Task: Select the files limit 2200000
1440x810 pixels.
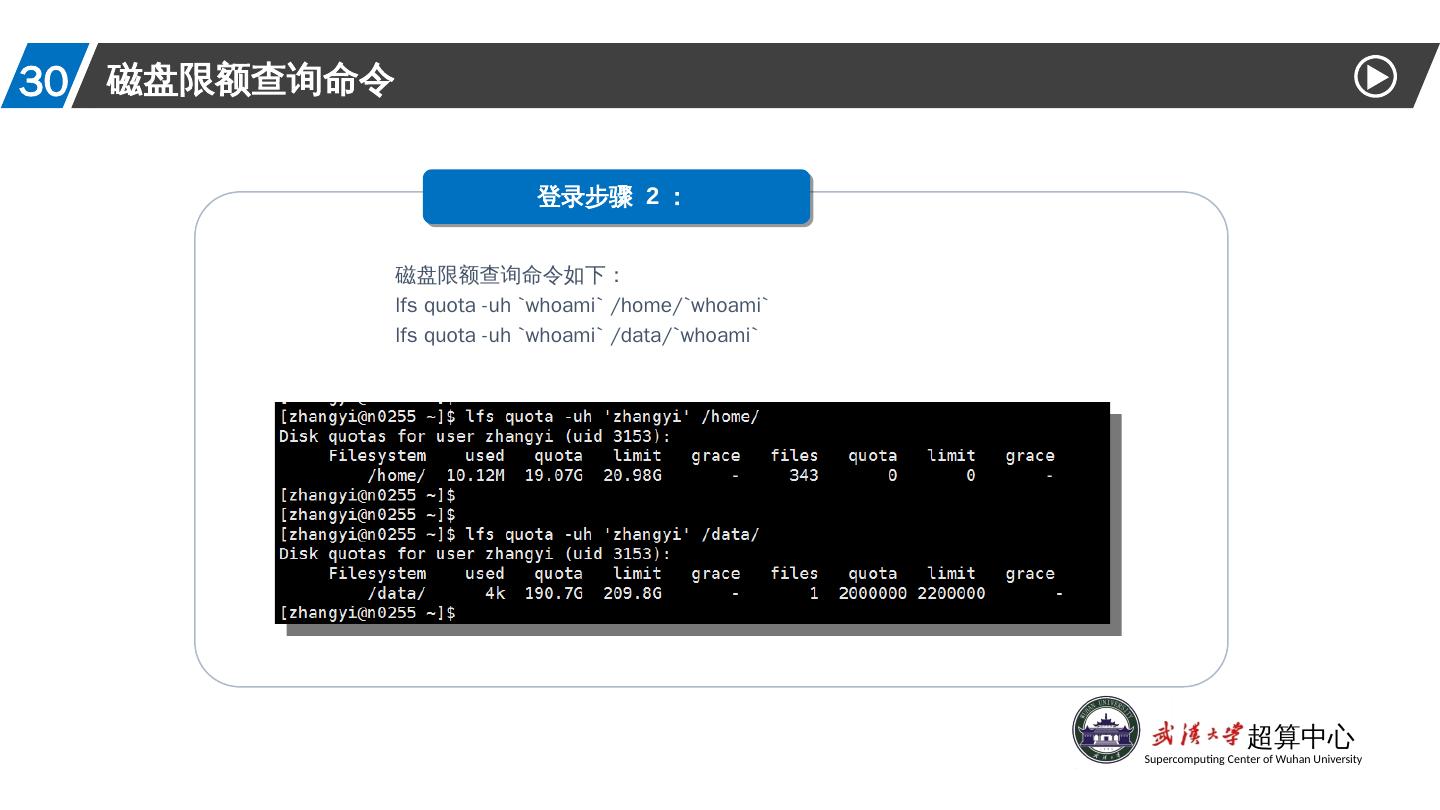Action: [x=951, y=593]
